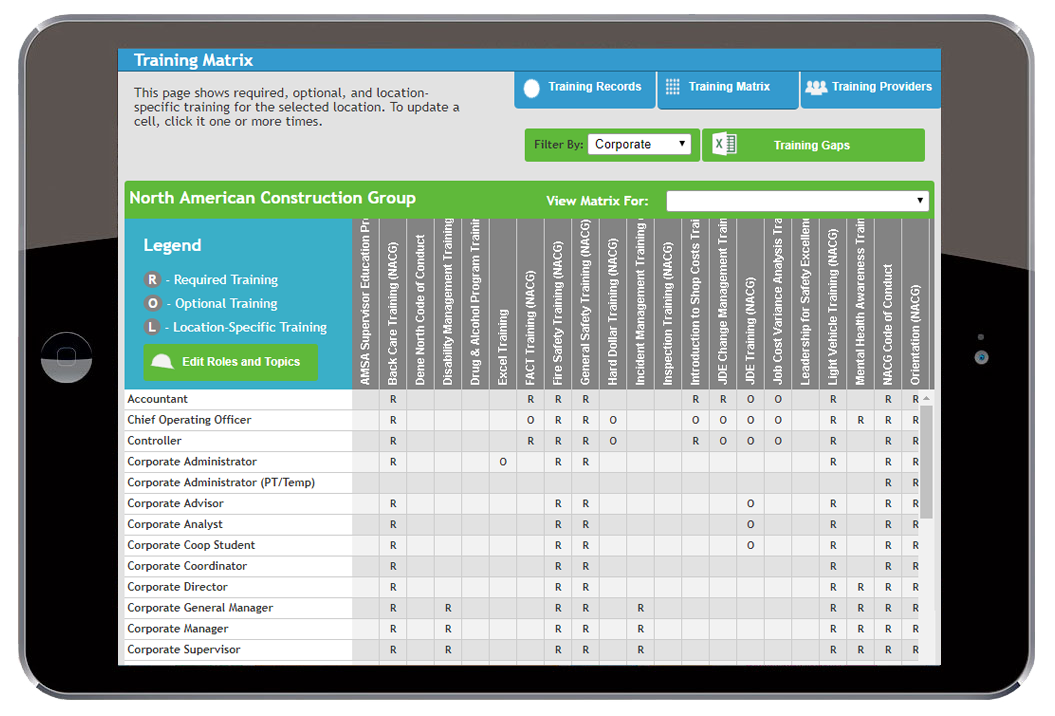
Task: Click the Fire Safety Training column header
Action: point(558,303)
